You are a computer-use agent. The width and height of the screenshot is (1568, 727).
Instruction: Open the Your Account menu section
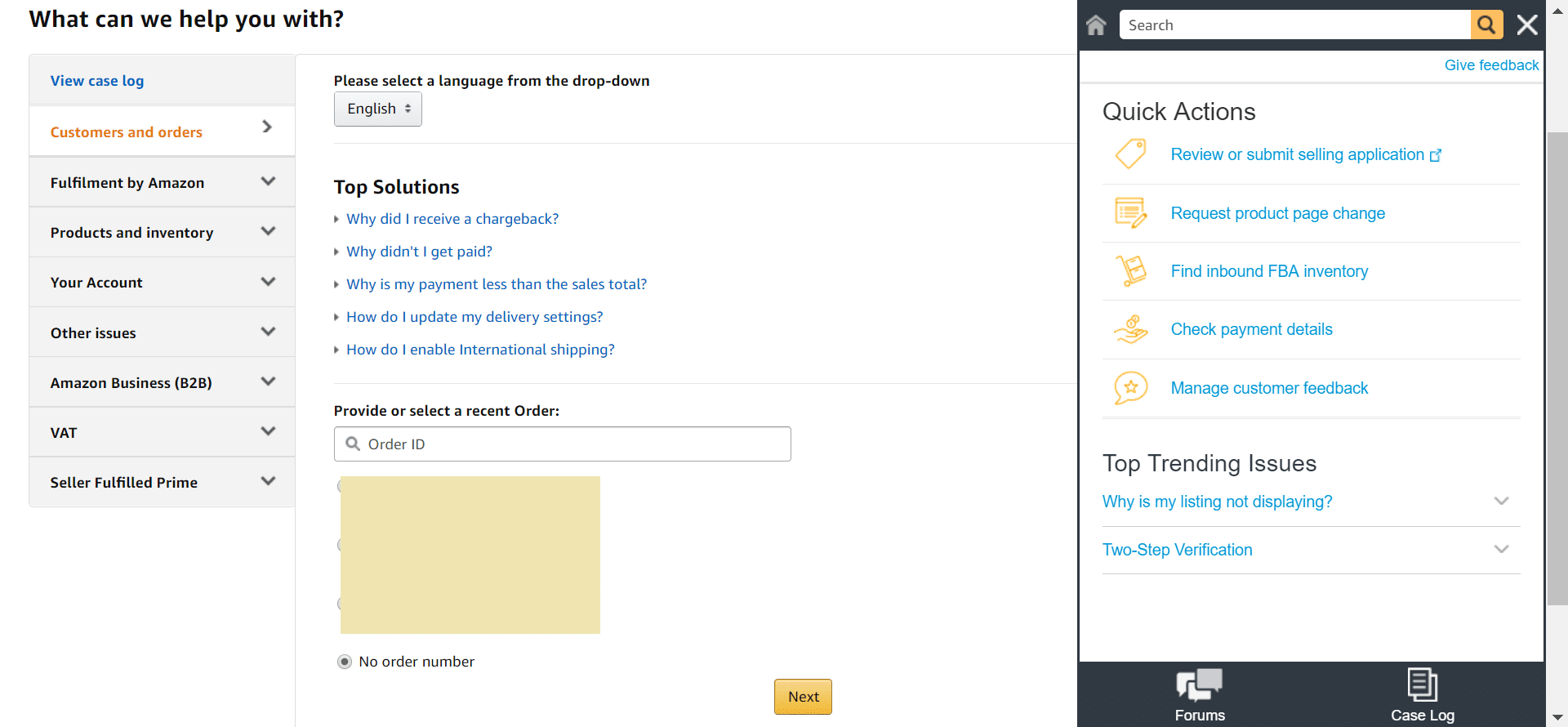162,283
